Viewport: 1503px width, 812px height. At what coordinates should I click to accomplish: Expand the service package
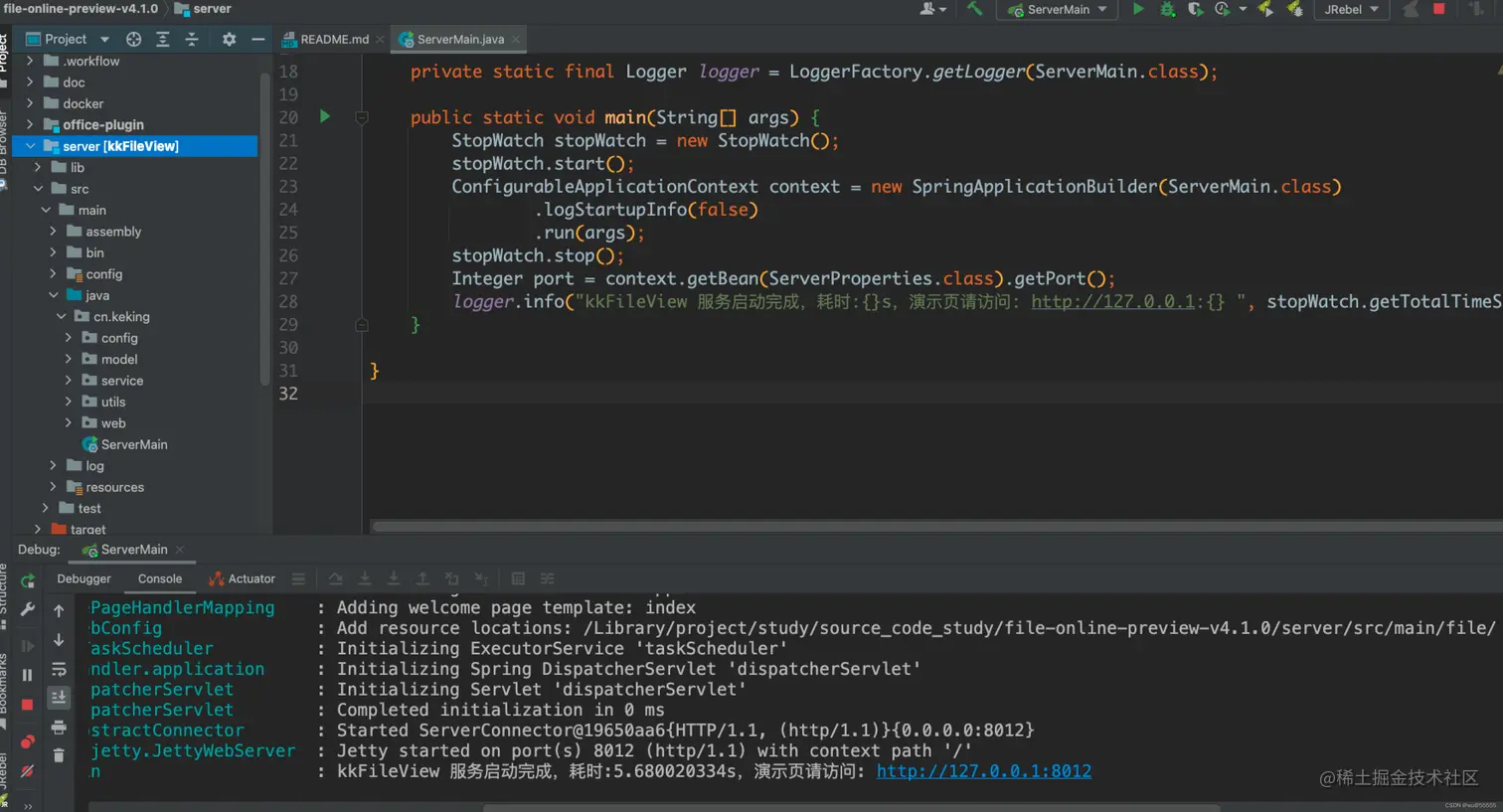click(69, 381)
